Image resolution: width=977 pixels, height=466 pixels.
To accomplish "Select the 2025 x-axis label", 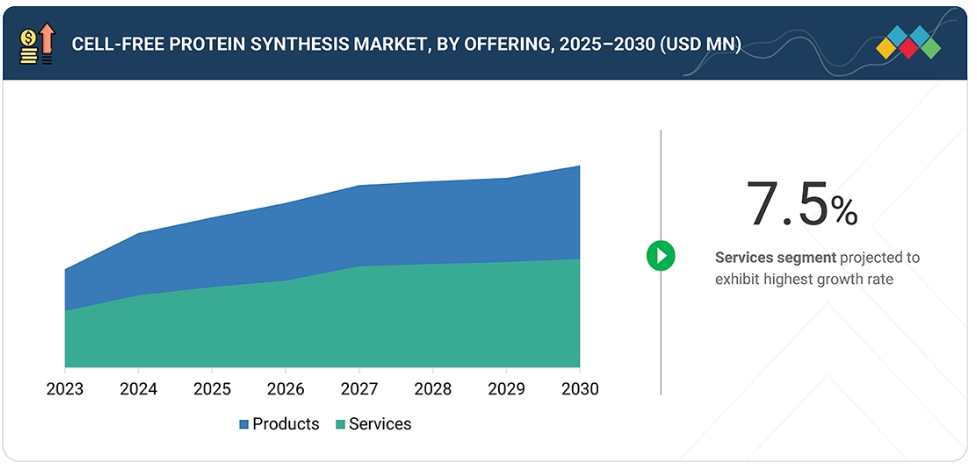I will coord(212,389).
